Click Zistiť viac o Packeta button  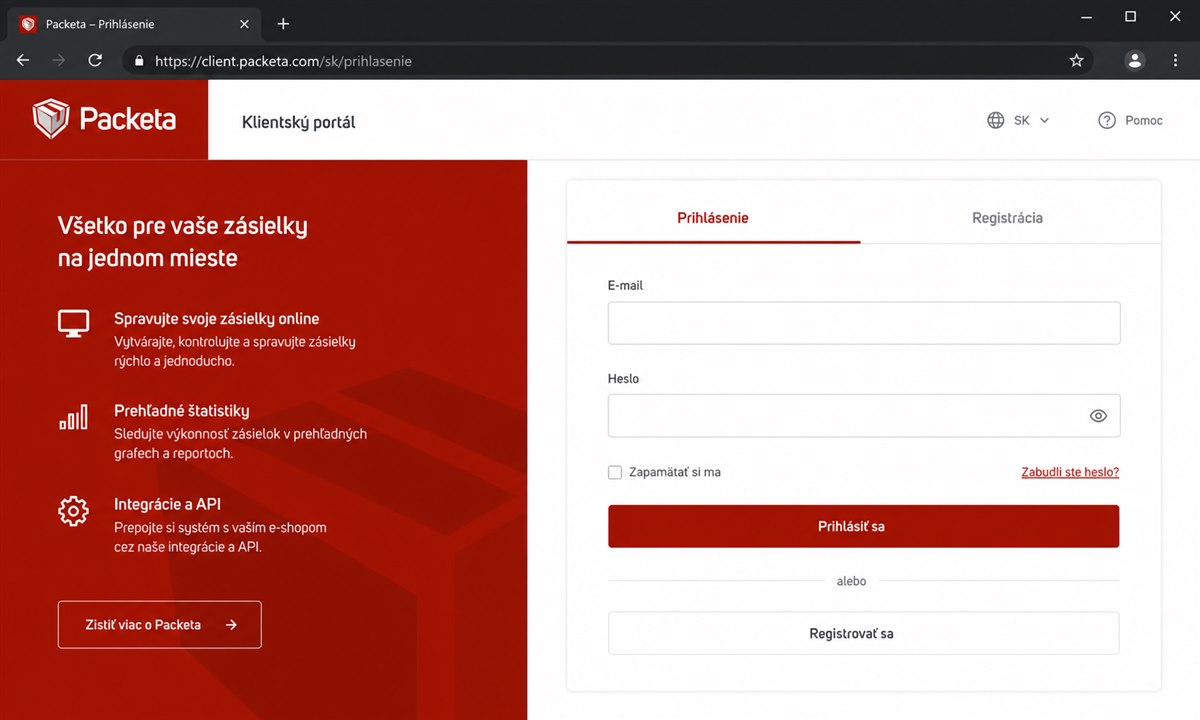pyautogui.click(x=159, y=625)
